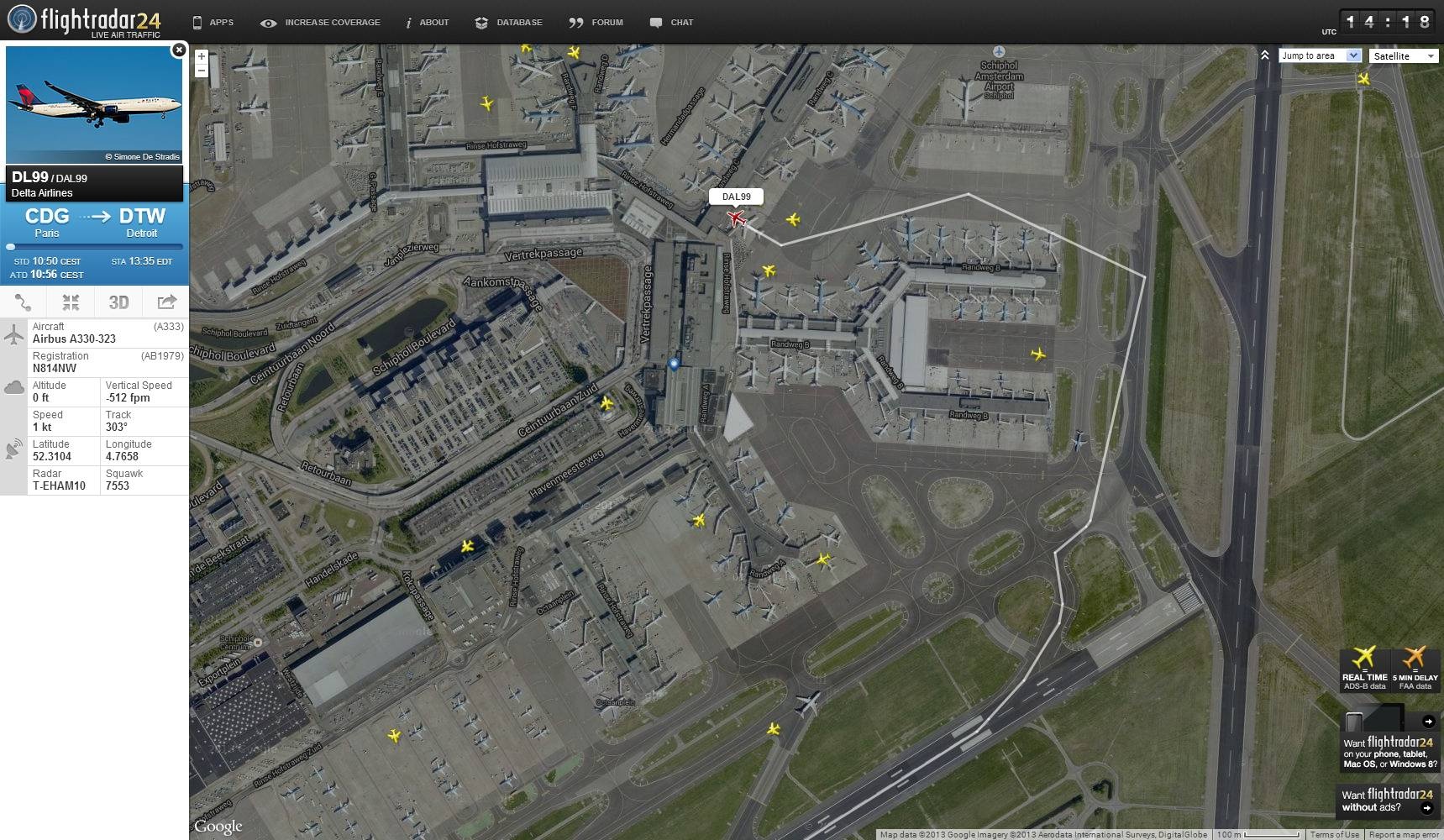This screenshot has height=840, width=1444.
Task: Click the share flight icon
Action: pyautogui.click(x=166, y=302)
